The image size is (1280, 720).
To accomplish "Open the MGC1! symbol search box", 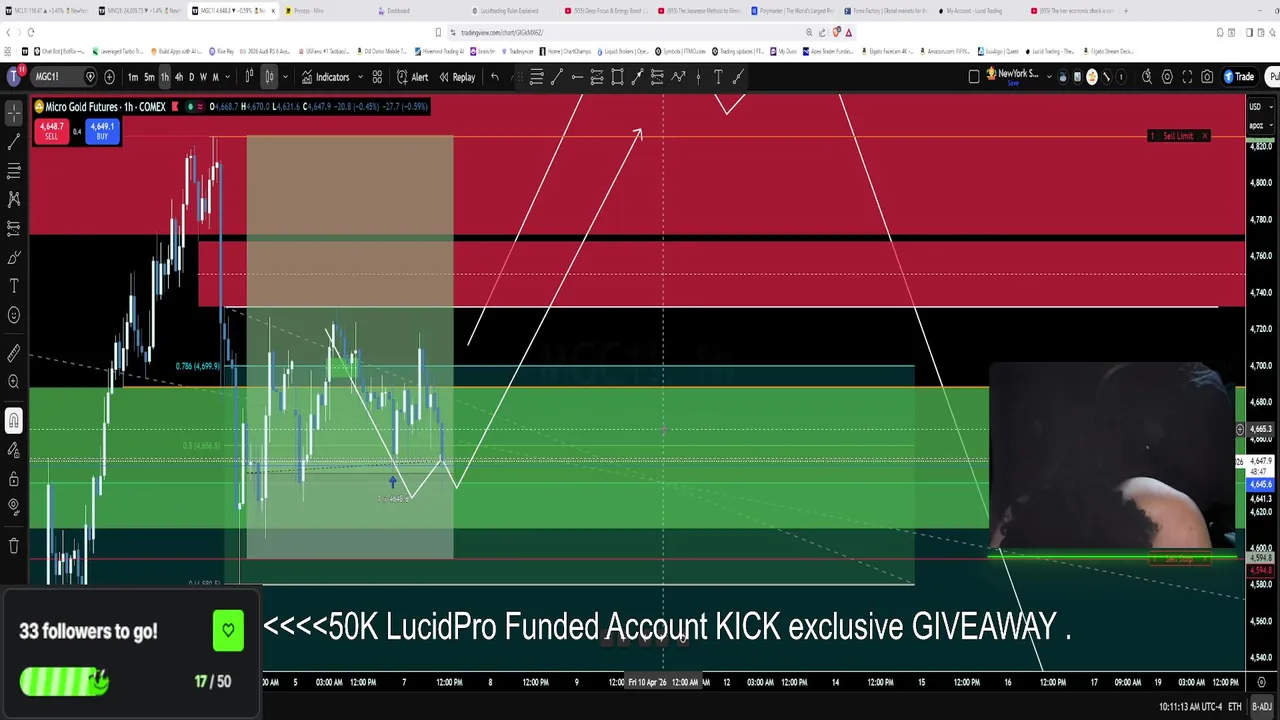I will point(63,77).
